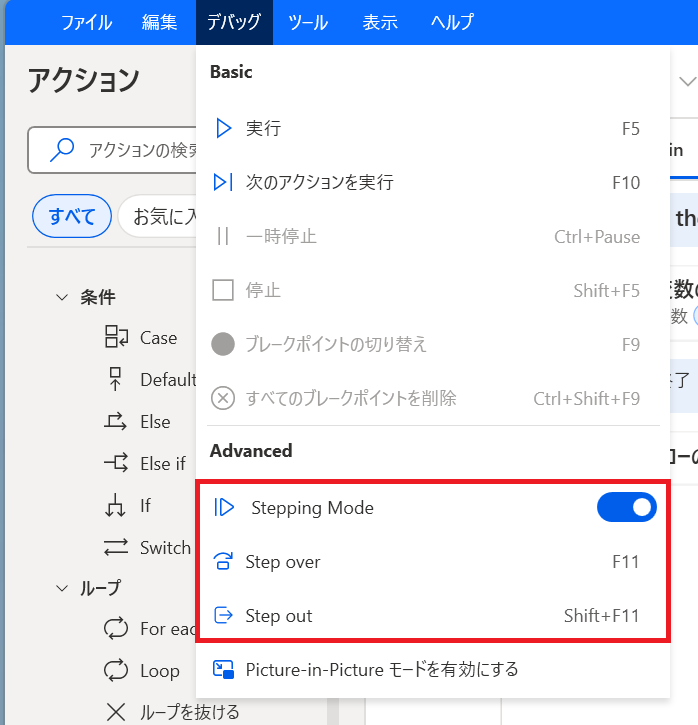This screenshot has height=725, width=698.
Task: Click the Picture-in-Picture mode icon
Action: coord(224,669)
